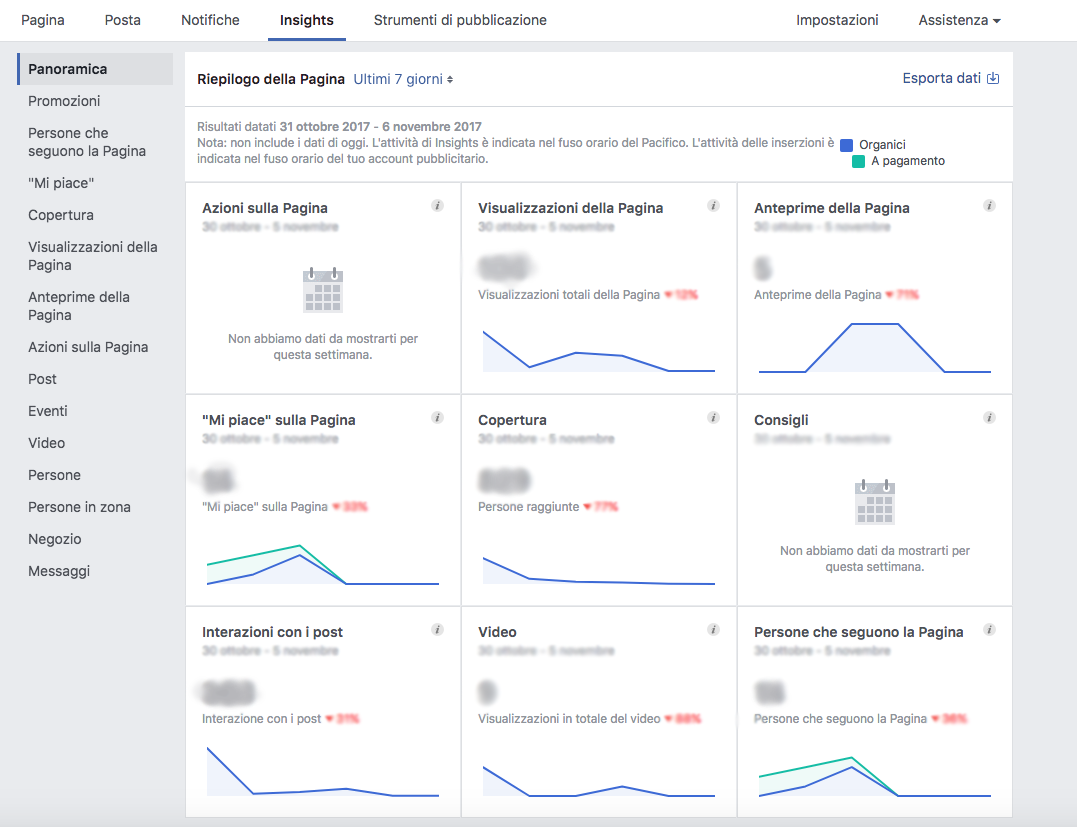Image resolution: width=1077 pixels, height=827 pixels.
Task: Click the export download icon beside Esporta dati
Action: point(993,78)
